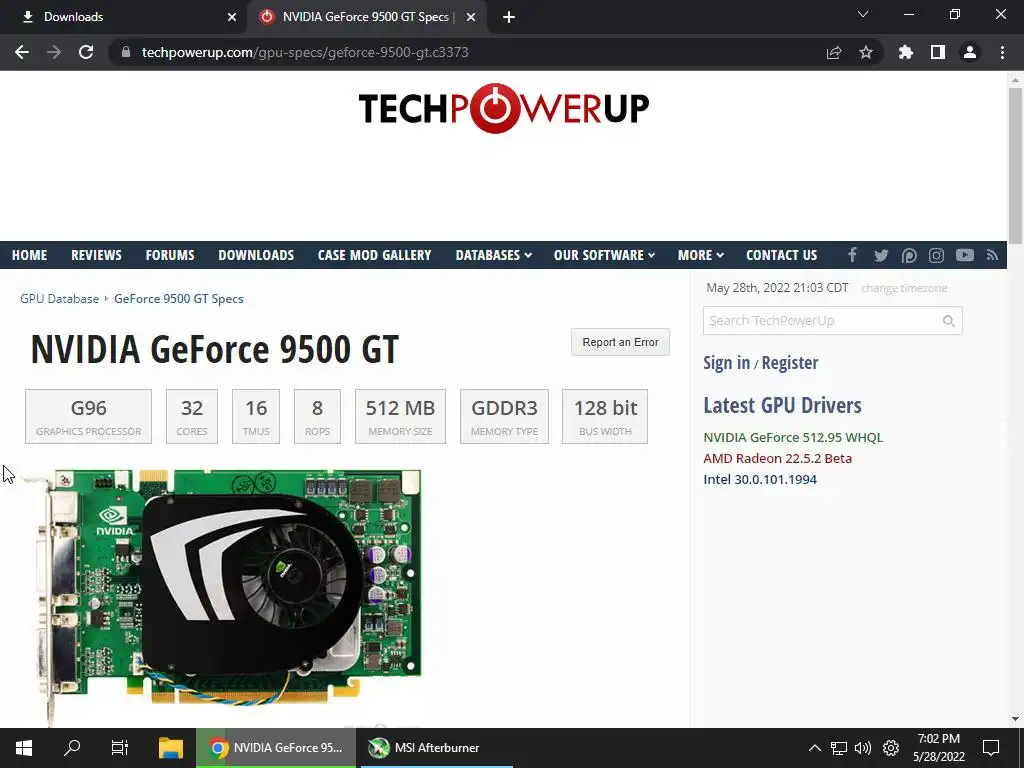
Task: Click the GPU Database breadcrumb link
Action: pyautogui.click(x=59, y=298)
